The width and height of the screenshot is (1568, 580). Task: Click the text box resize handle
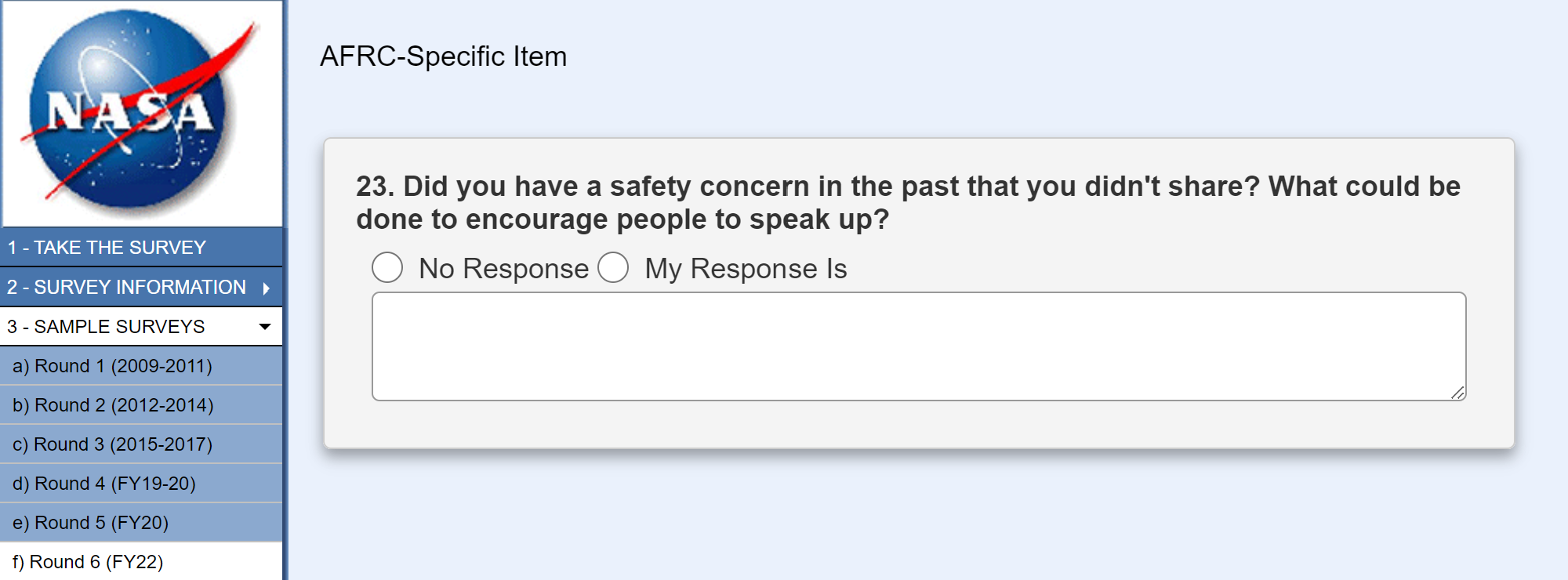[1457, 393]
